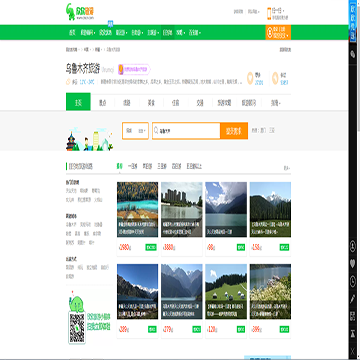Open the orange mobile phone icon in header
Screen dimensions: 360x360
(x=269, y=14)
